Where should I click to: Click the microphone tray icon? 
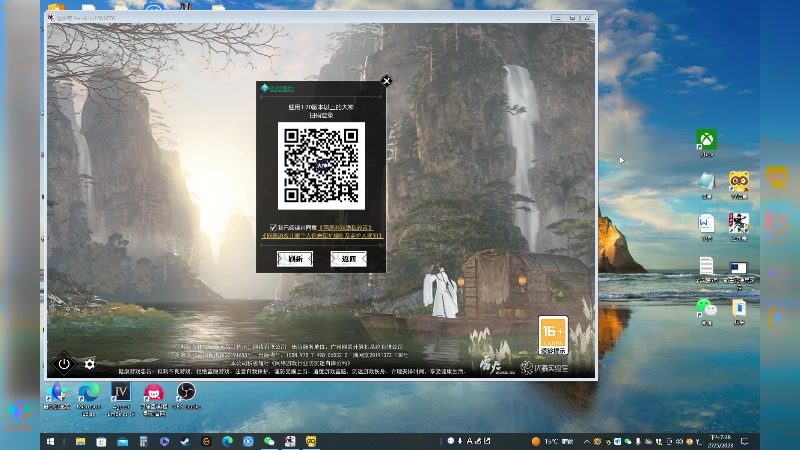coord(638,441)
